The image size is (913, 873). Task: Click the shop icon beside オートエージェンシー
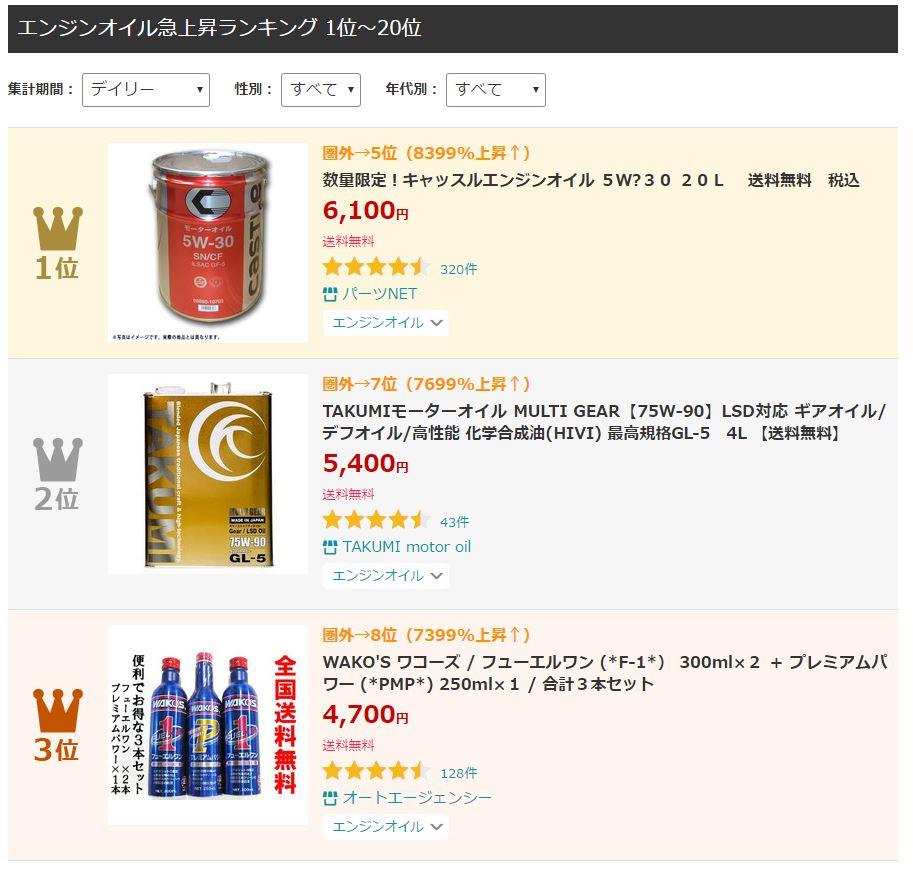[330, 798]
